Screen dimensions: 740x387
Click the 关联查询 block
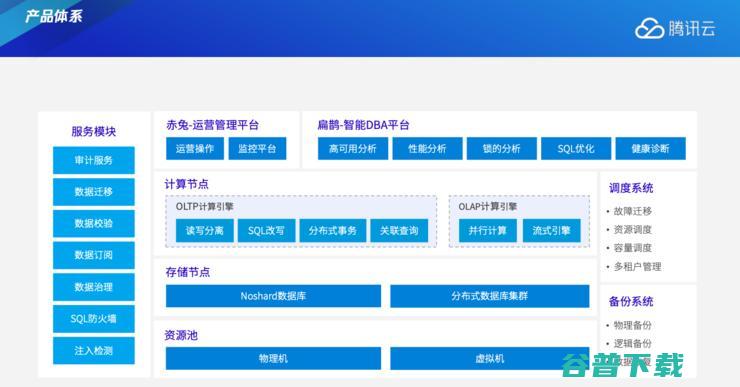[x=399, y=230]
